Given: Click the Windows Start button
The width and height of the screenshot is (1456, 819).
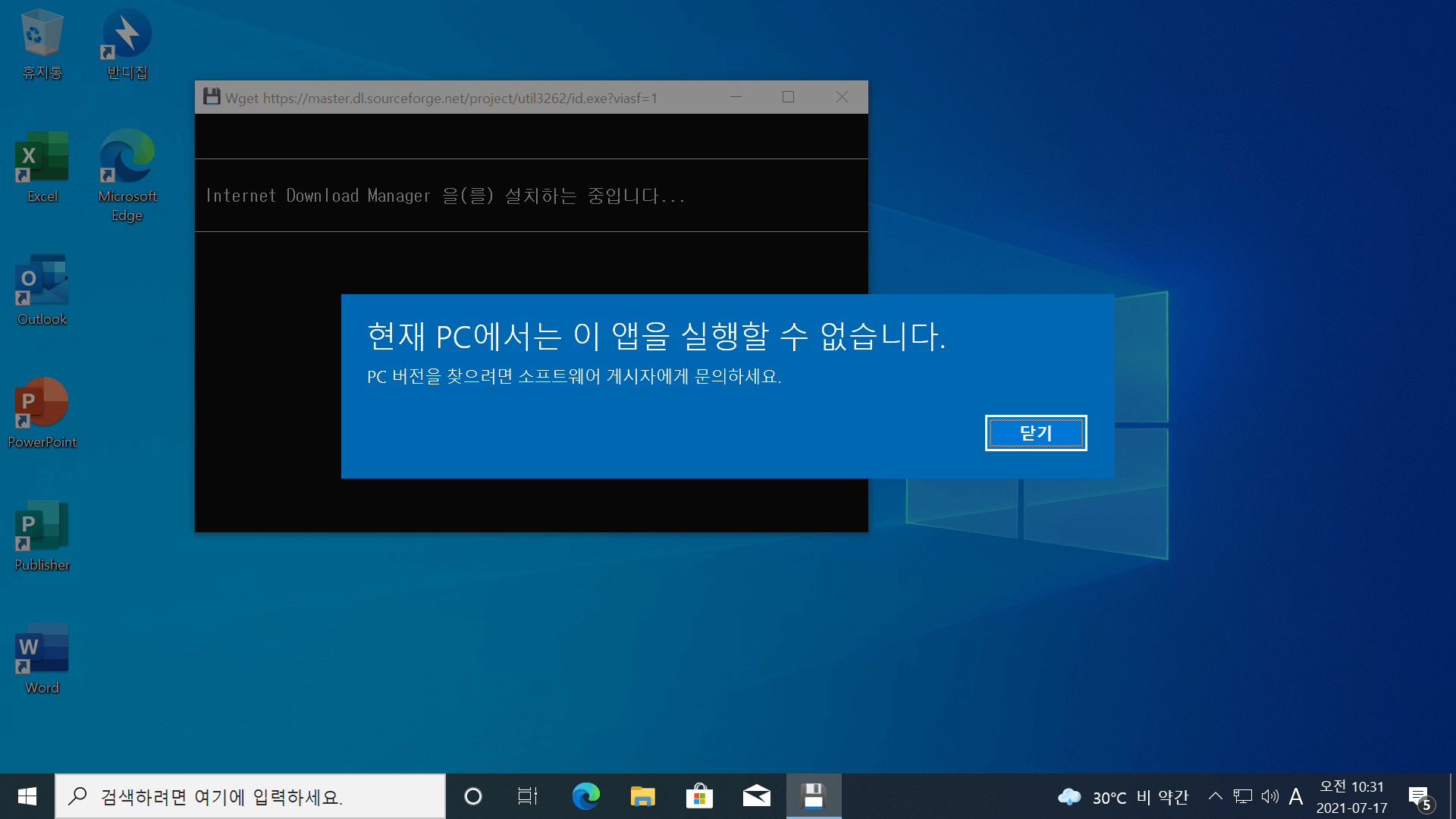Looking at the screenshot, I should (27, 796).
